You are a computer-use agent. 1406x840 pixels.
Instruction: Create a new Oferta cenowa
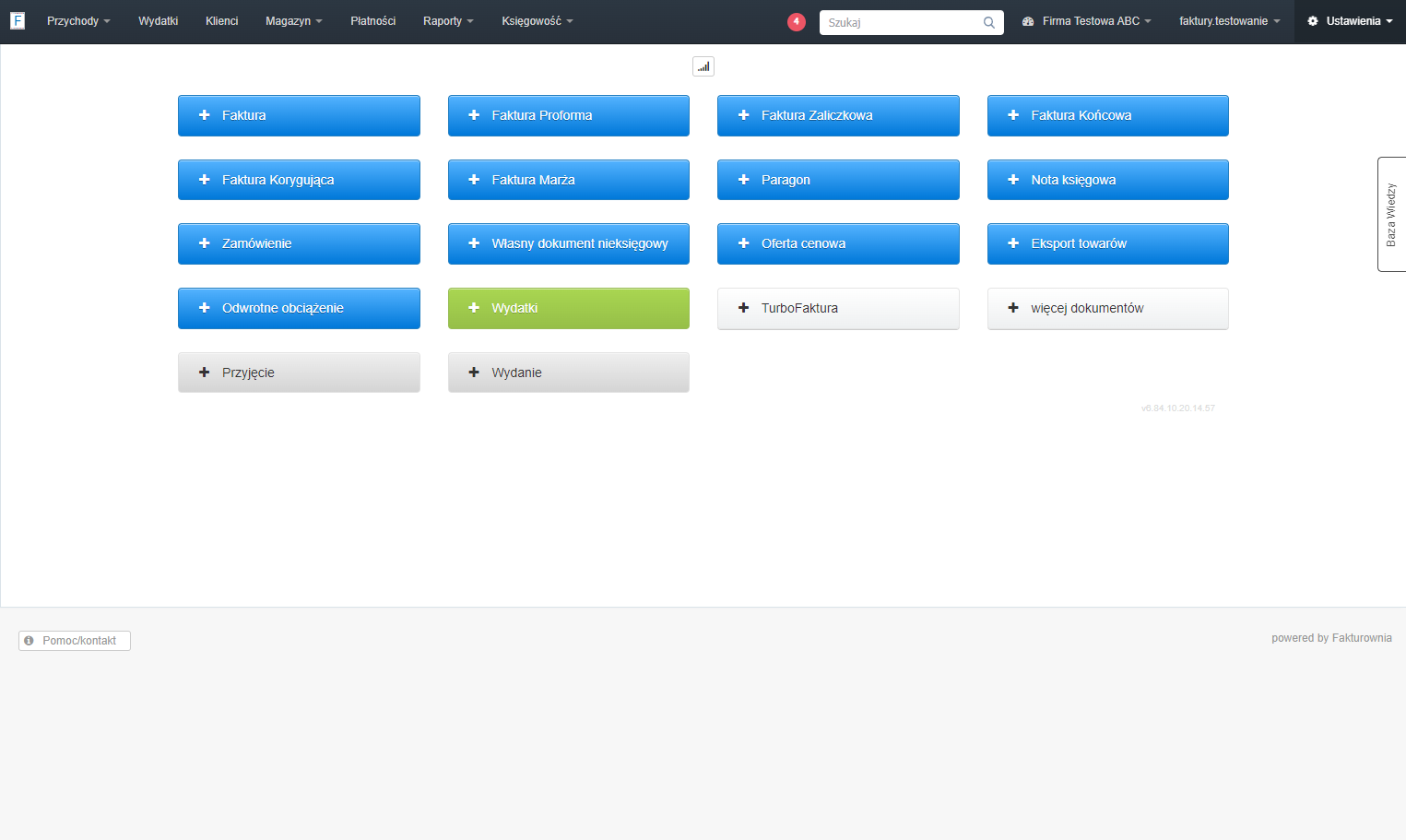(838, 243)
